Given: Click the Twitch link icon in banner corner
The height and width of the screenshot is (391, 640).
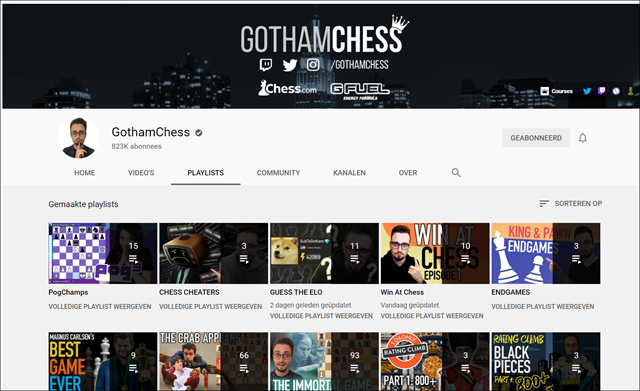Looking at the screenshot, I should [x=601, y=91].
